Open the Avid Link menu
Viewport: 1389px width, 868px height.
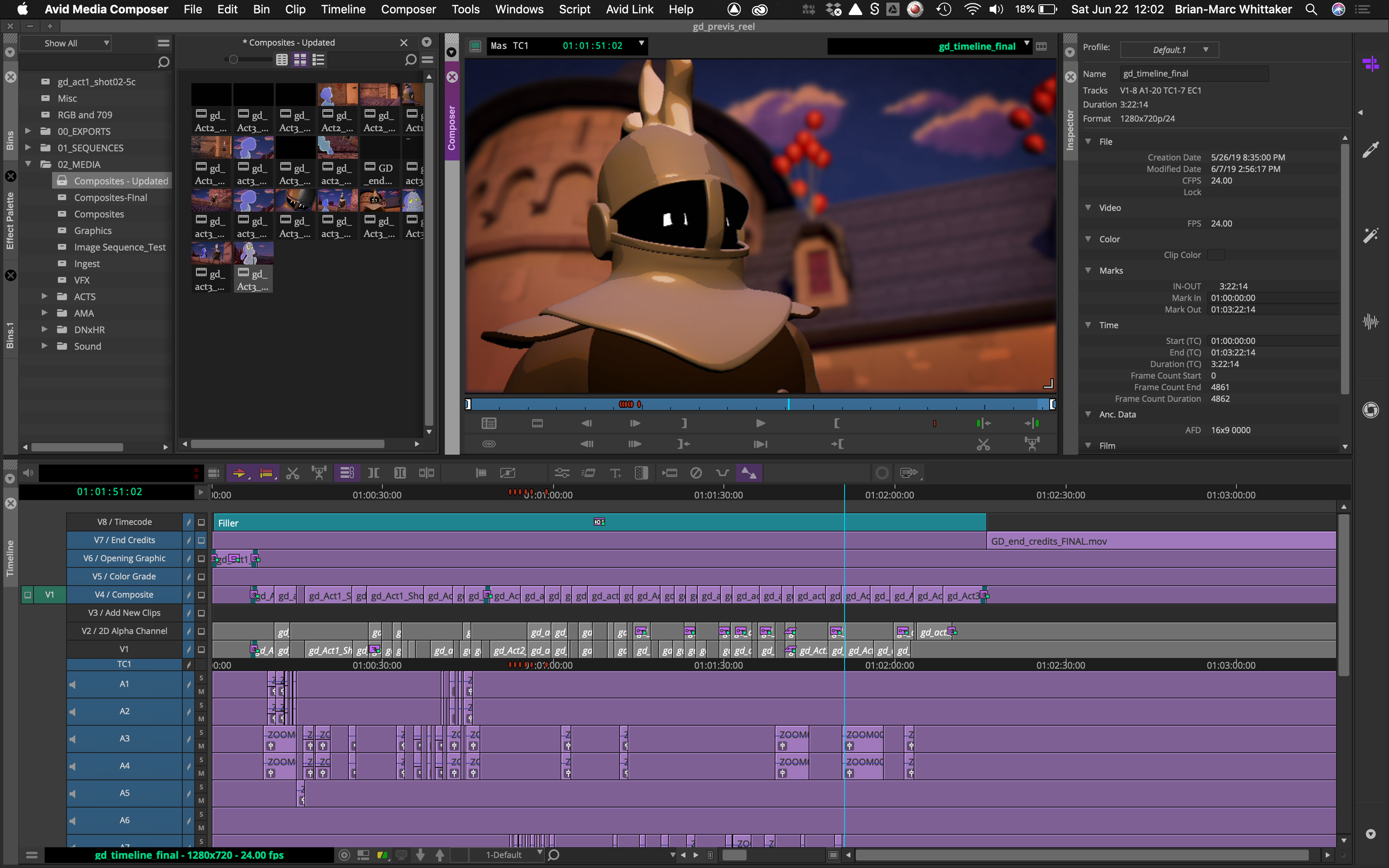tap(629, 9)
